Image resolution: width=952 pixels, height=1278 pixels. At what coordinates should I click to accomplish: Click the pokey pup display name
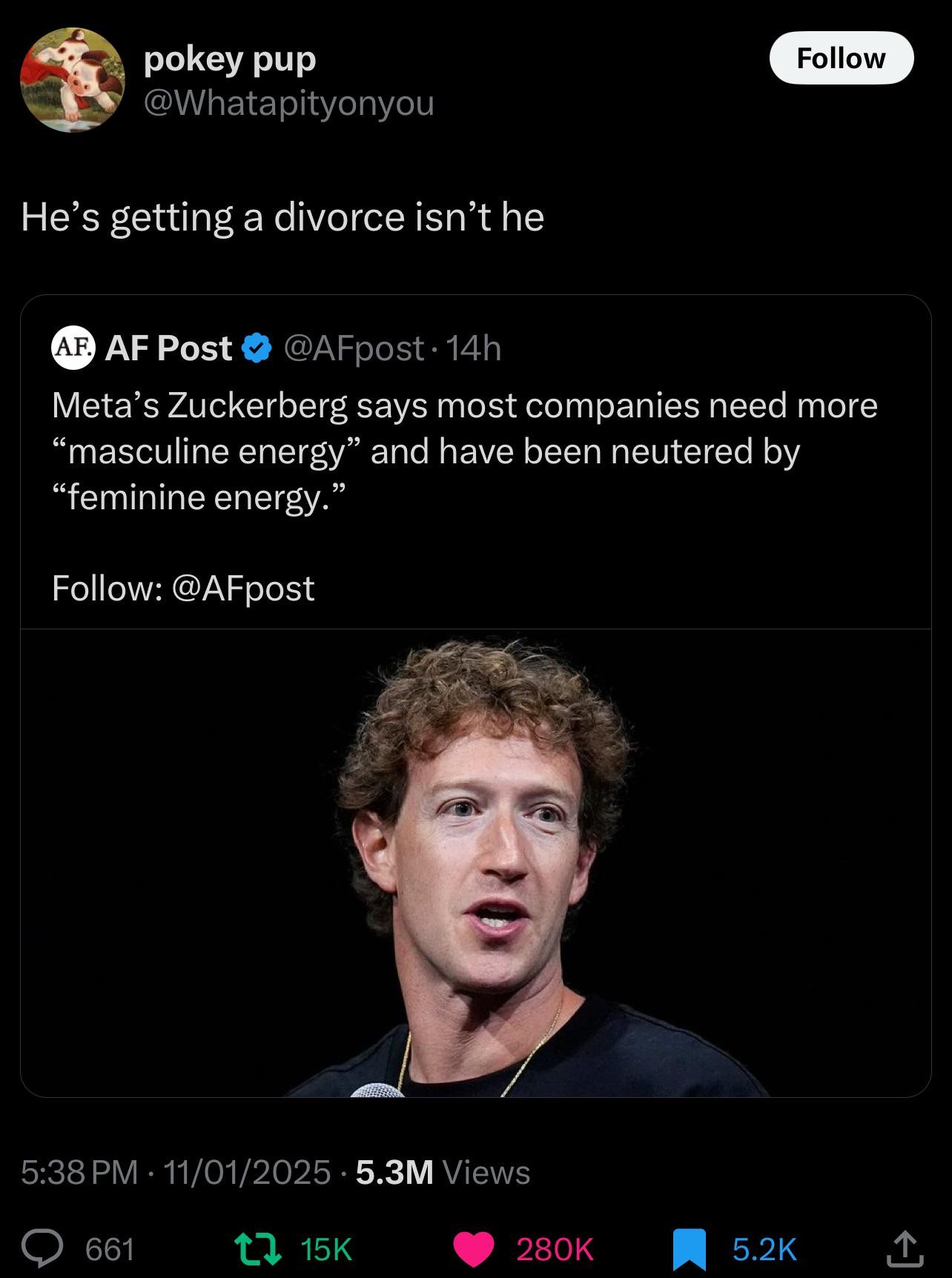pyautogui.click(x=230, y=59)
